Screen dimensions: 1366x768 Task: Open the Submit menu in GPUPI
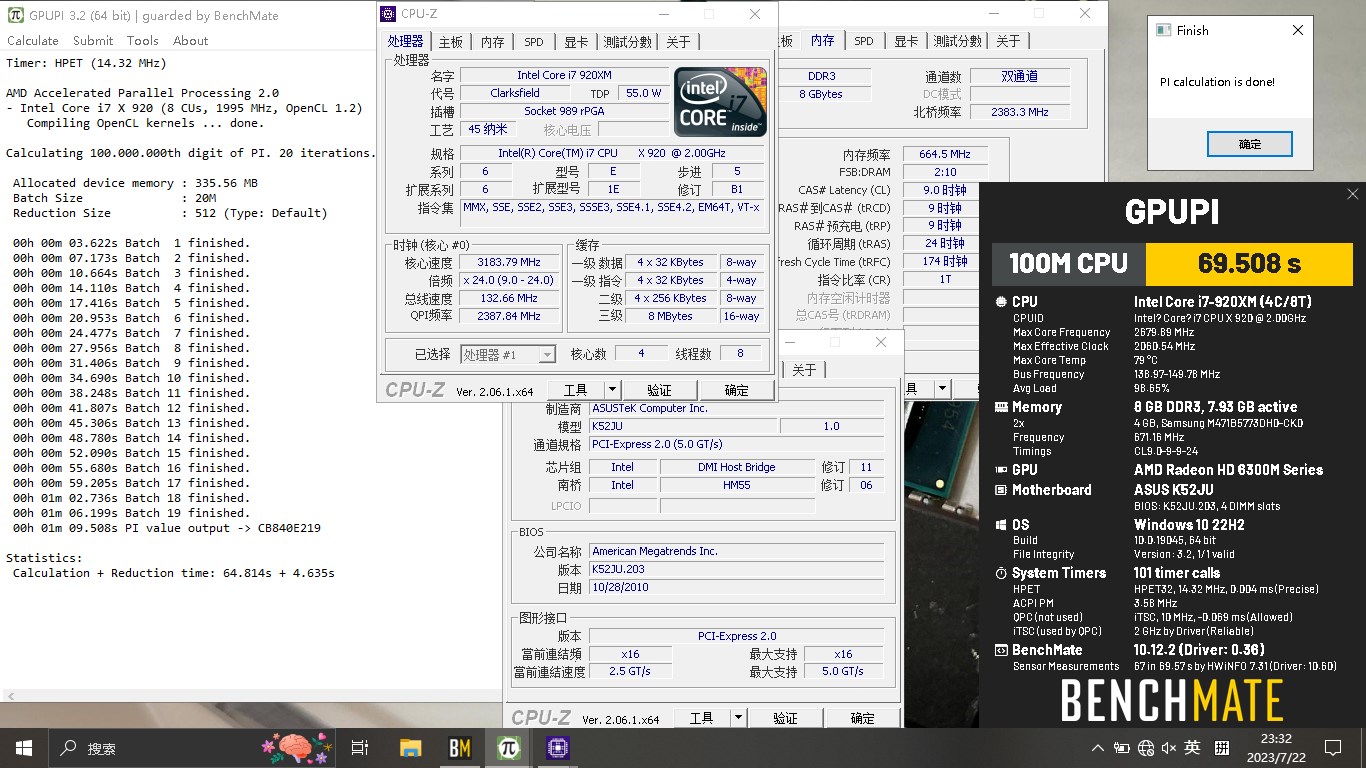93,41
